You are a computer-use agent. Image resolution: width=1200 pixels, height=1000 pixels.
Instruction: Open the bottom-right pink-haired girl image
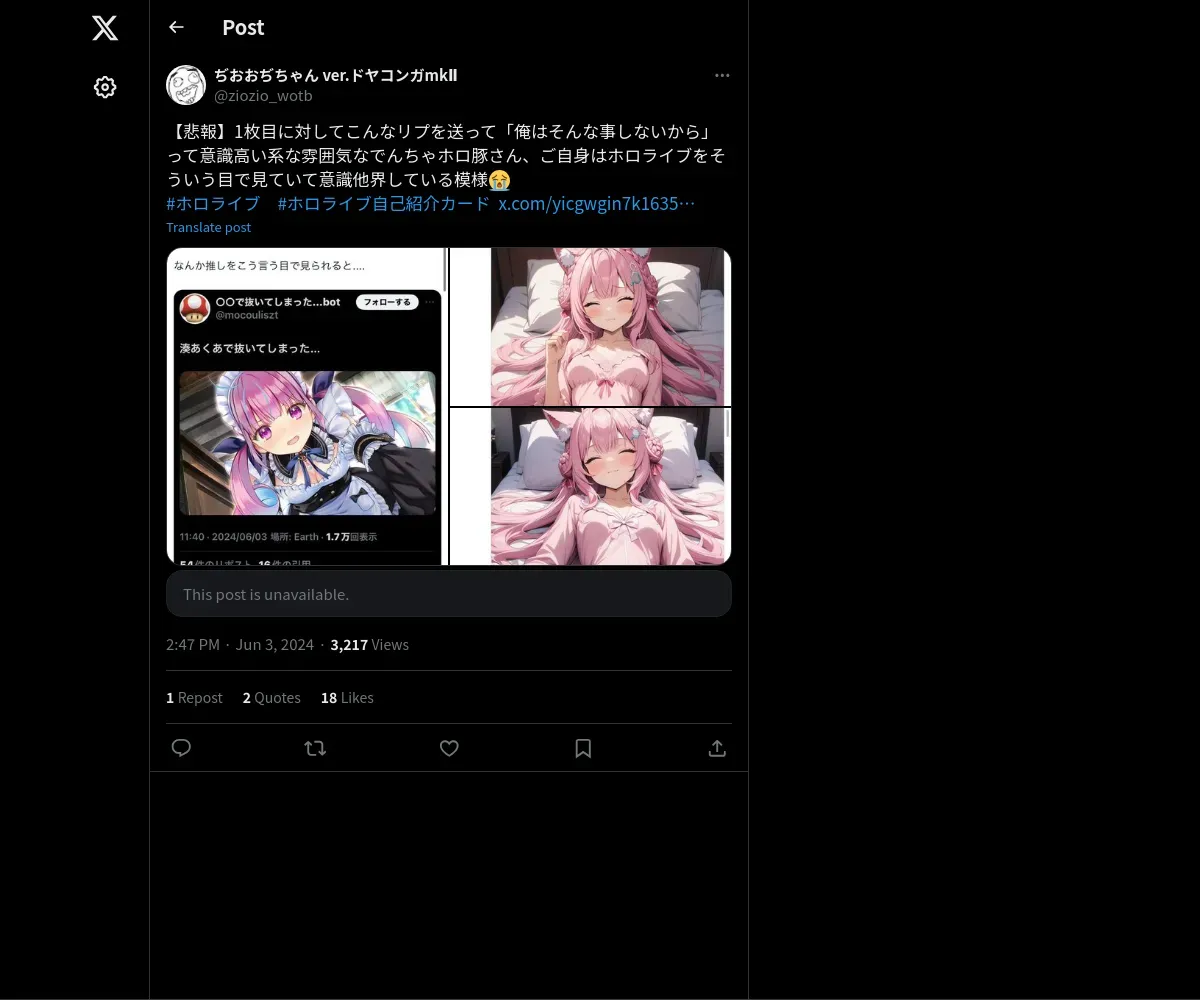590,486
